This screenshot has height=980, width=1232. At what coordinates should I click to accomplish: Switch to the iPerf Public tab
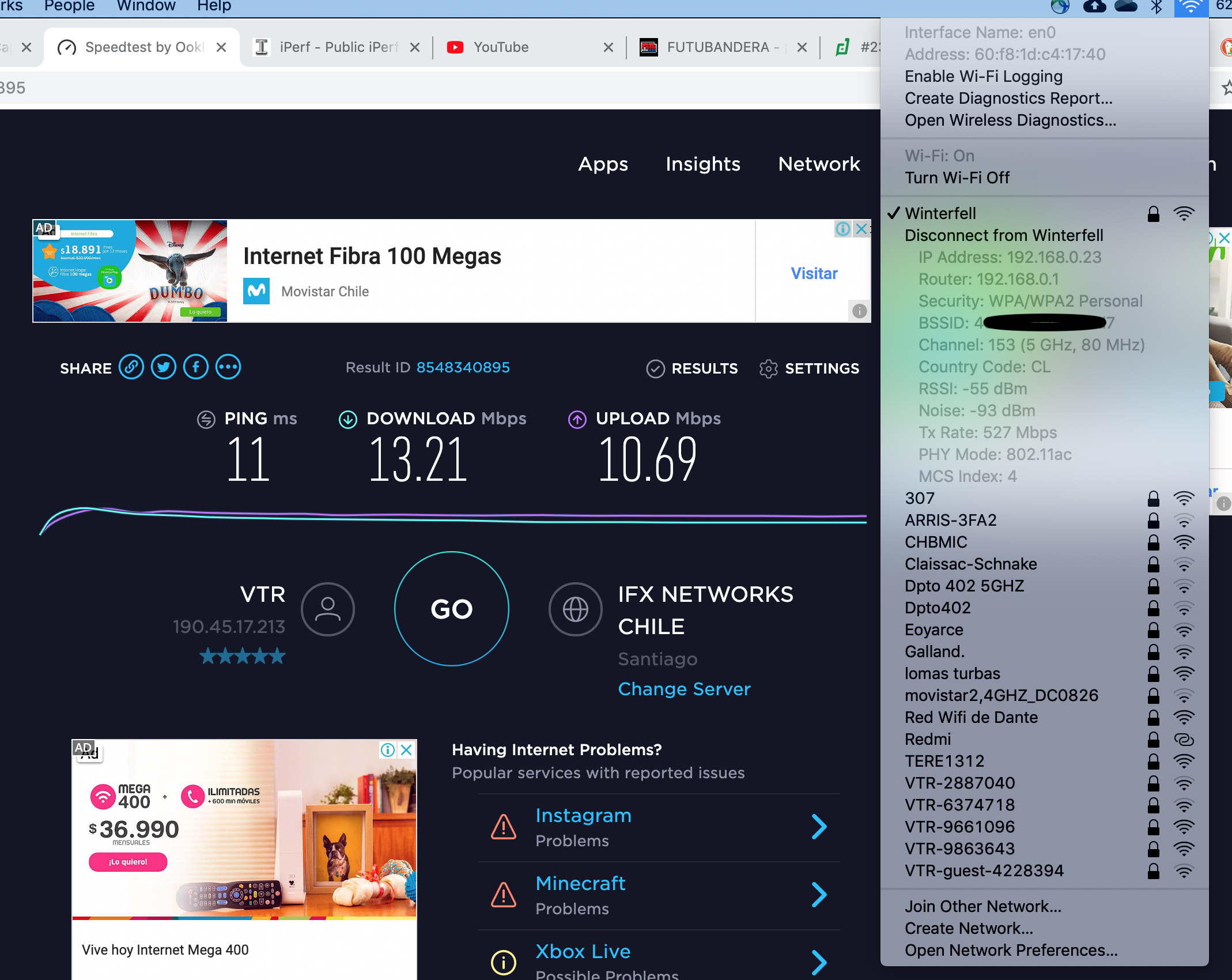pyautogui.click(x=336, y=47)
